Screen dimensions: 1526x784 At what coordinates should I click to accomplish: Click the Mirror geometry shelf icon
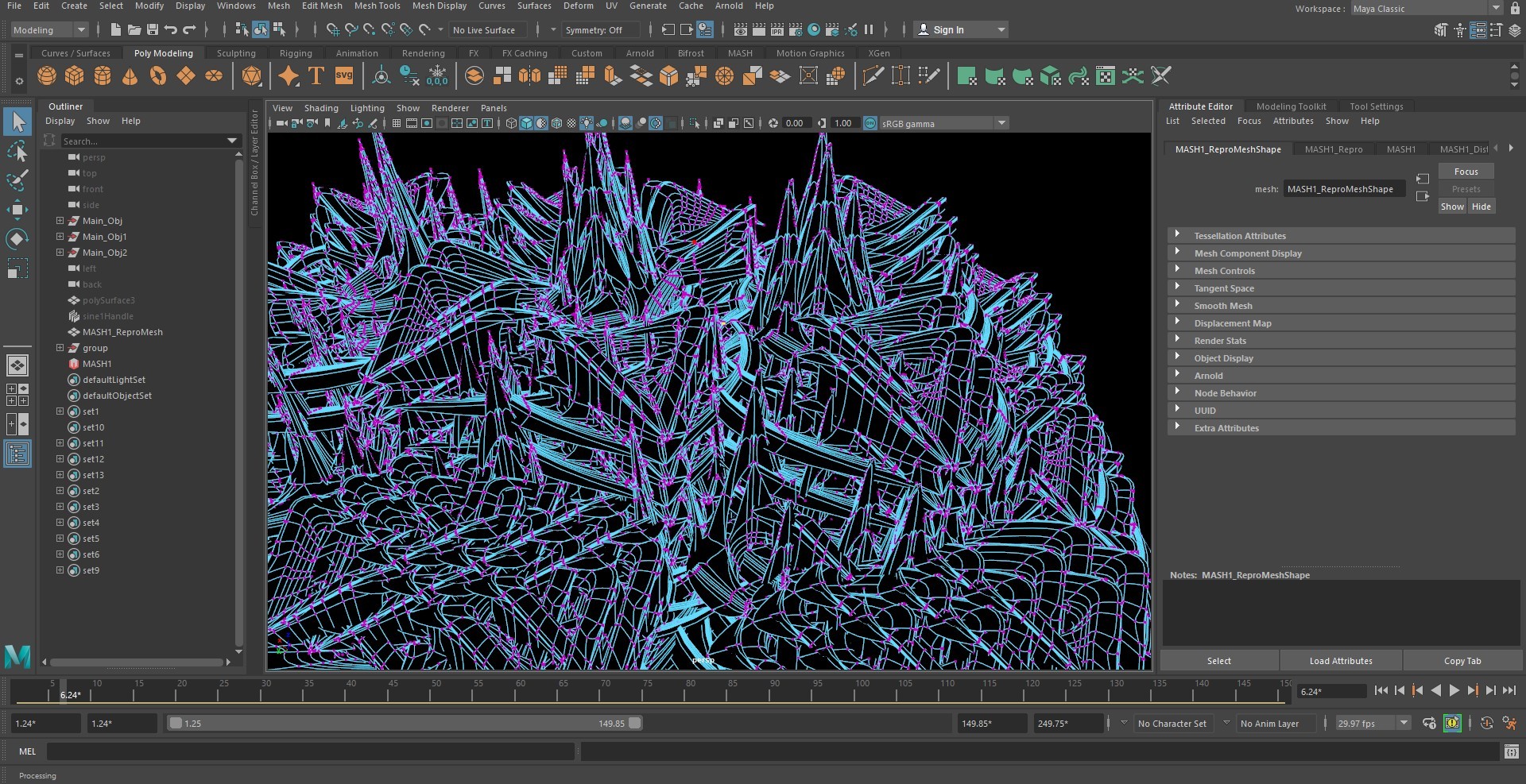point(529,76)
